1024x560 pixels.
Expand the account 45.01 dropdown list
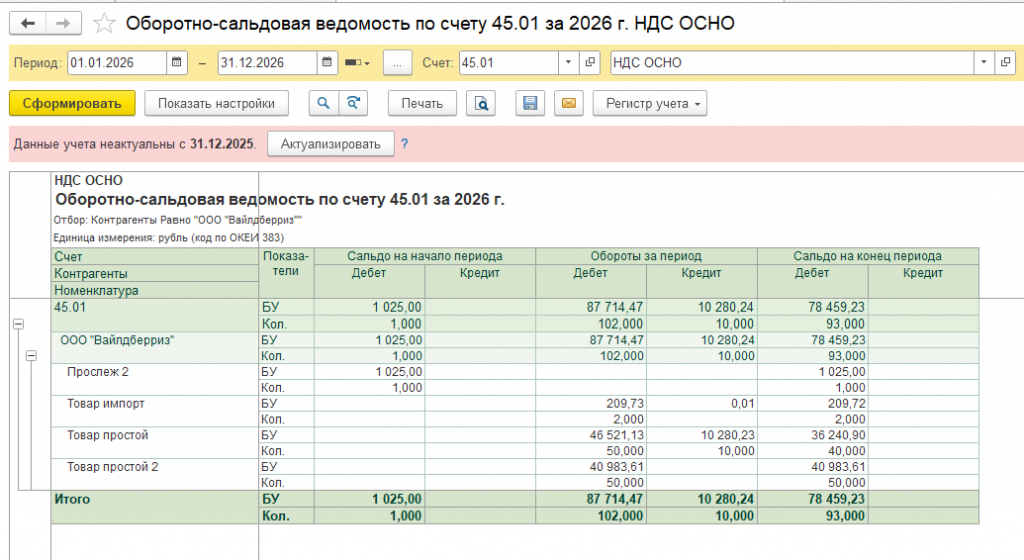click(568, 63)
